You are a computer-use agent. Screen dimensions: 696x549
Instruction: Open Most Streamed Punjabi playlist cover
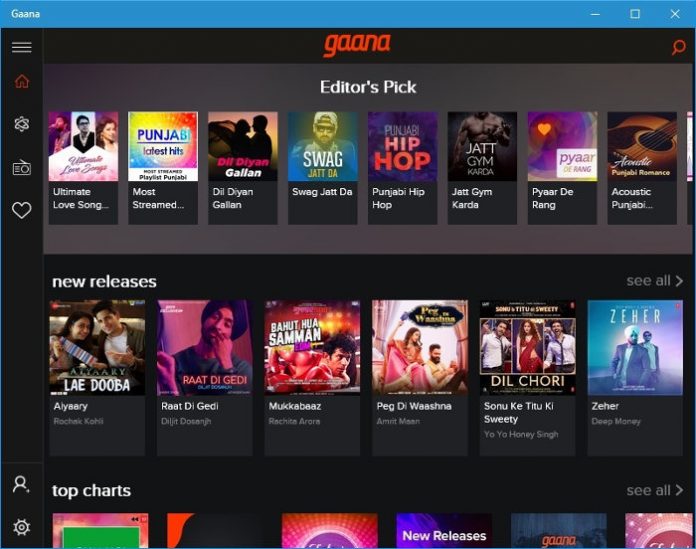click(x=163, y=146)
